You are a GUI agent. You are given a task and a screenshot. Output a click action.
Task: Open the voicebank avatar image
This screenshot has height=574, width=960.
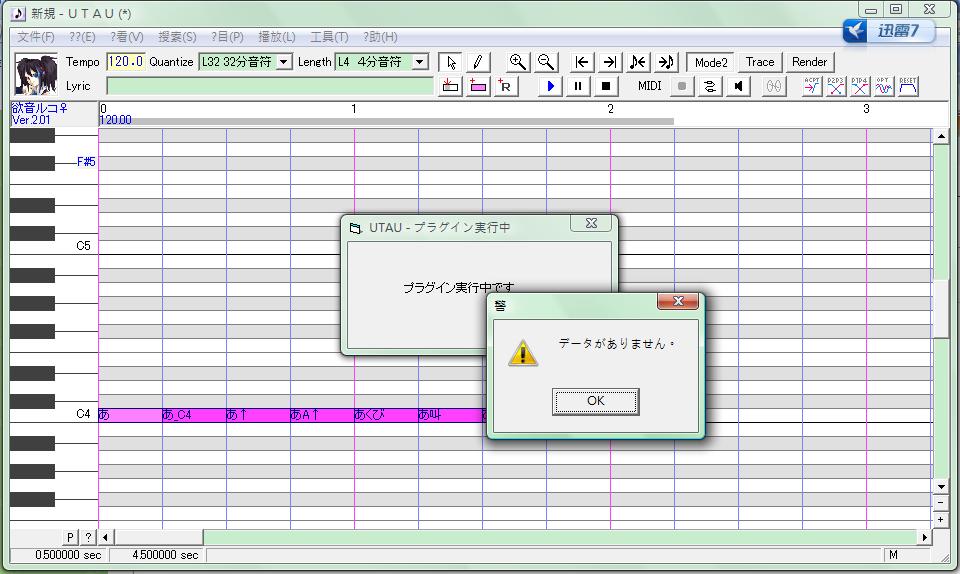36,75
